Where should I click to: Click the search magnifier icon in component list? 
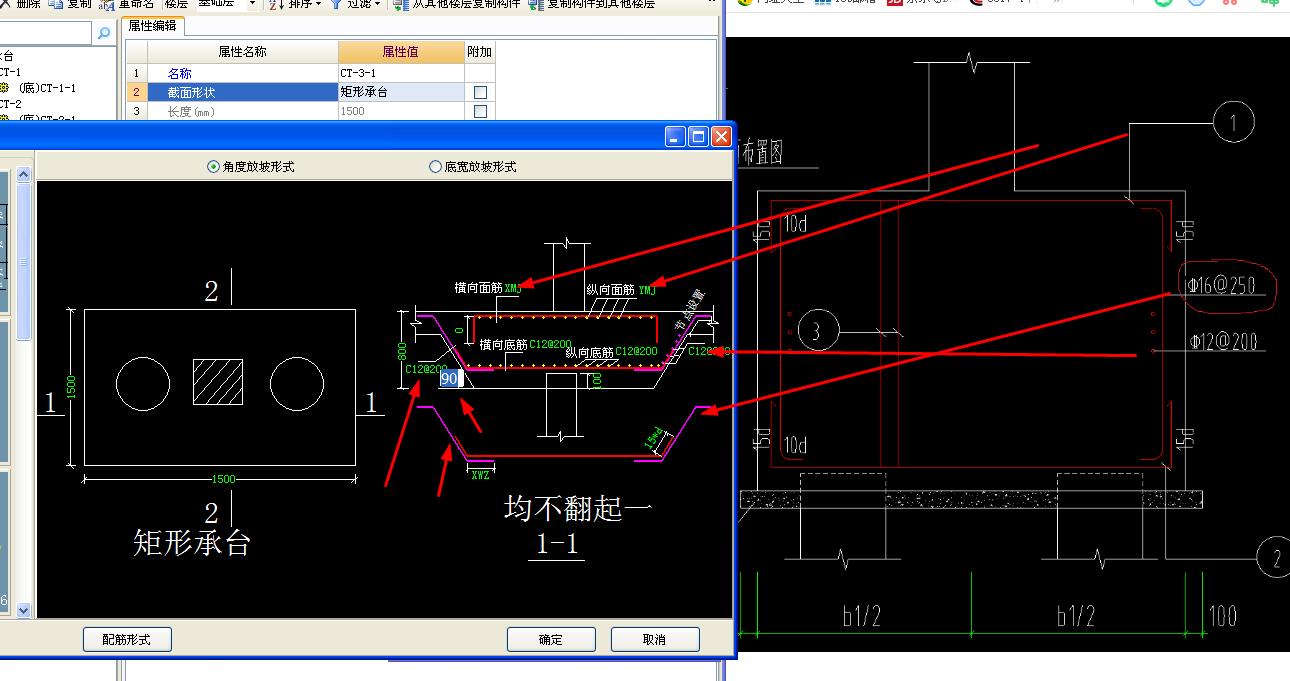pos(104,34)
